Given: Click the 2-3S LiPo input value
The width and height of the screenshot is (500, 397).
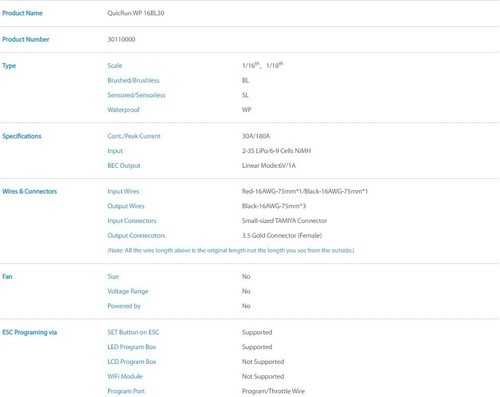Looking at the screenshot, I should pyautogui.click(x=276, y=151).
